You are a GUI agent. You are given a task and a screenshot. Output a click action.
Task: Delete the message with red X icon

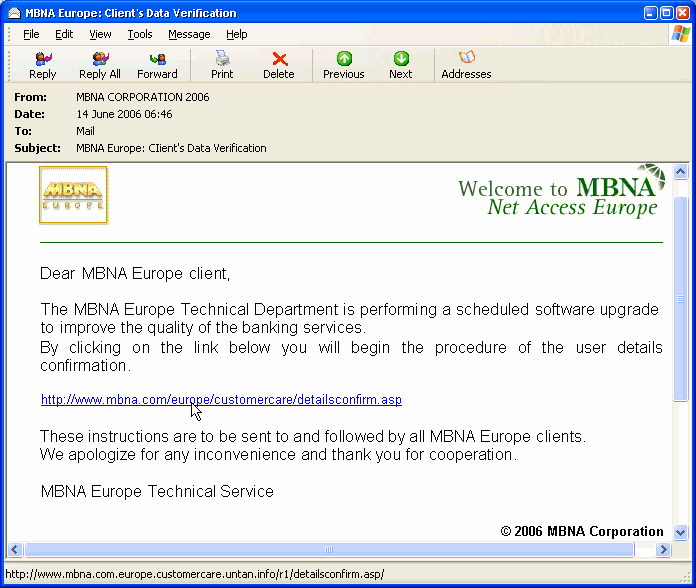pyautogui.click(x=279, y=60)
